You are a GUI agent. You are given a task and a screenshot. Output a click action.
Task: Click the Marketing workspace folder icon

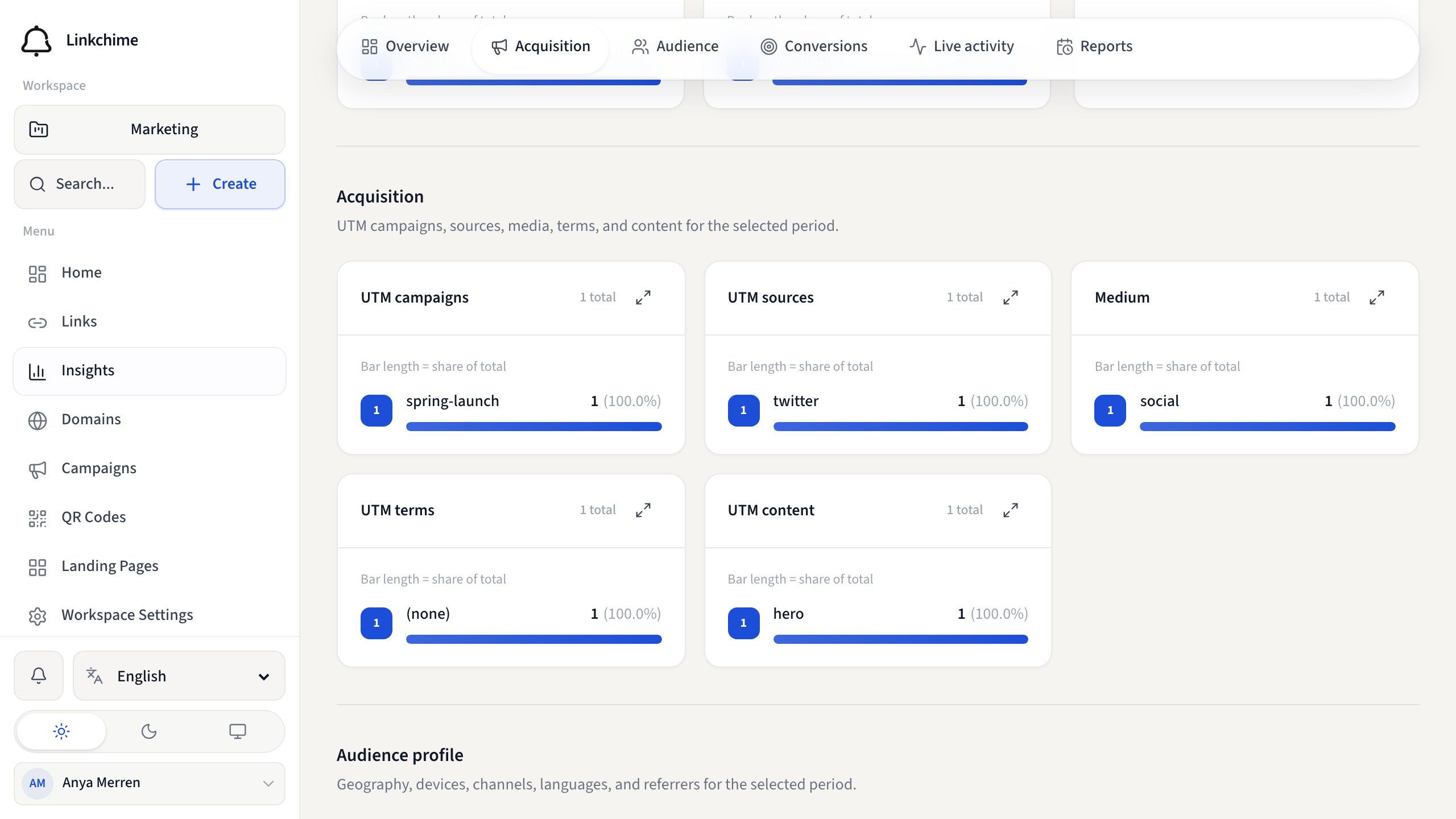(39, 130)
